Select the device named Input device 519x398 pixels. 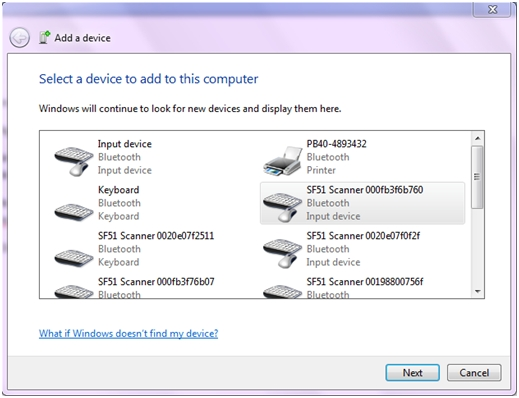(125, 144)
